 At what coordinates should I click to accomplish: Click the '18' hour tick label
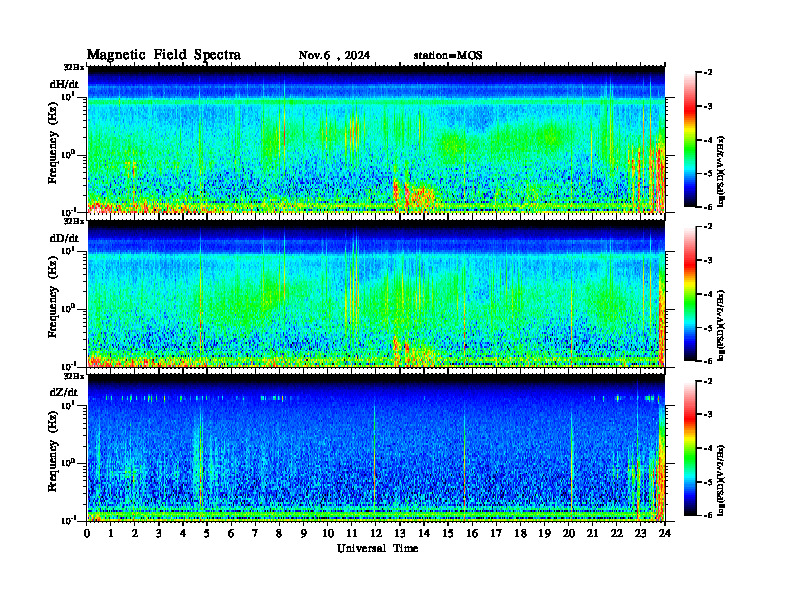pos(520,533)
